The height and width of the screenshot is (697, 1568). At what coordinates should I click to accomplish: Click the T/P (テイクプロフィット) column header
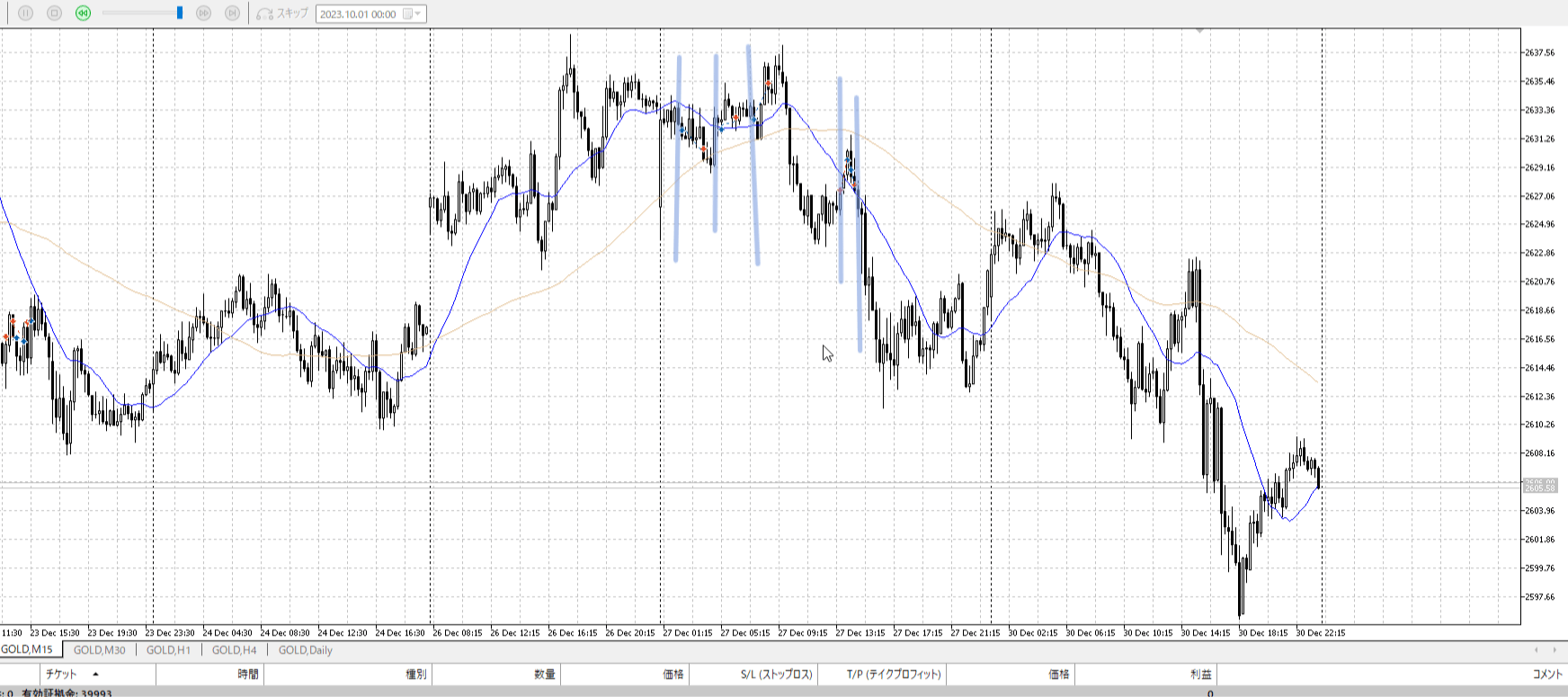[894, 674]
